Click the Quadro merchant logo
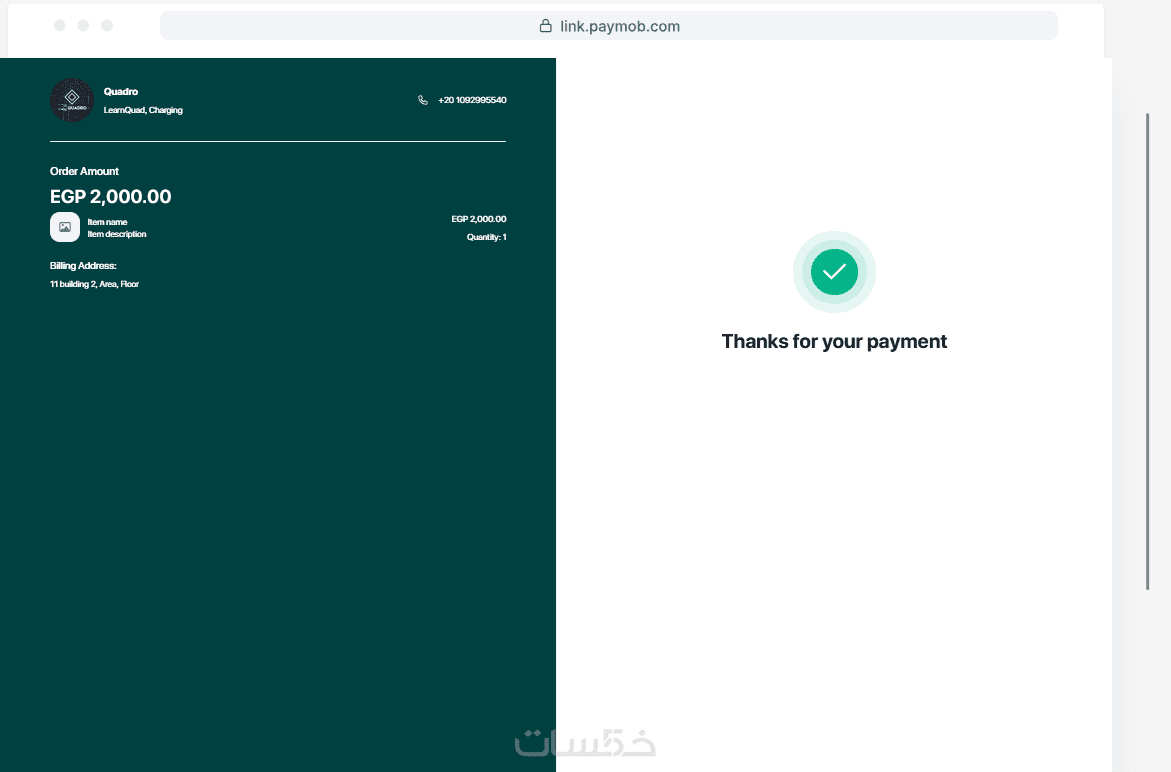 72,99
